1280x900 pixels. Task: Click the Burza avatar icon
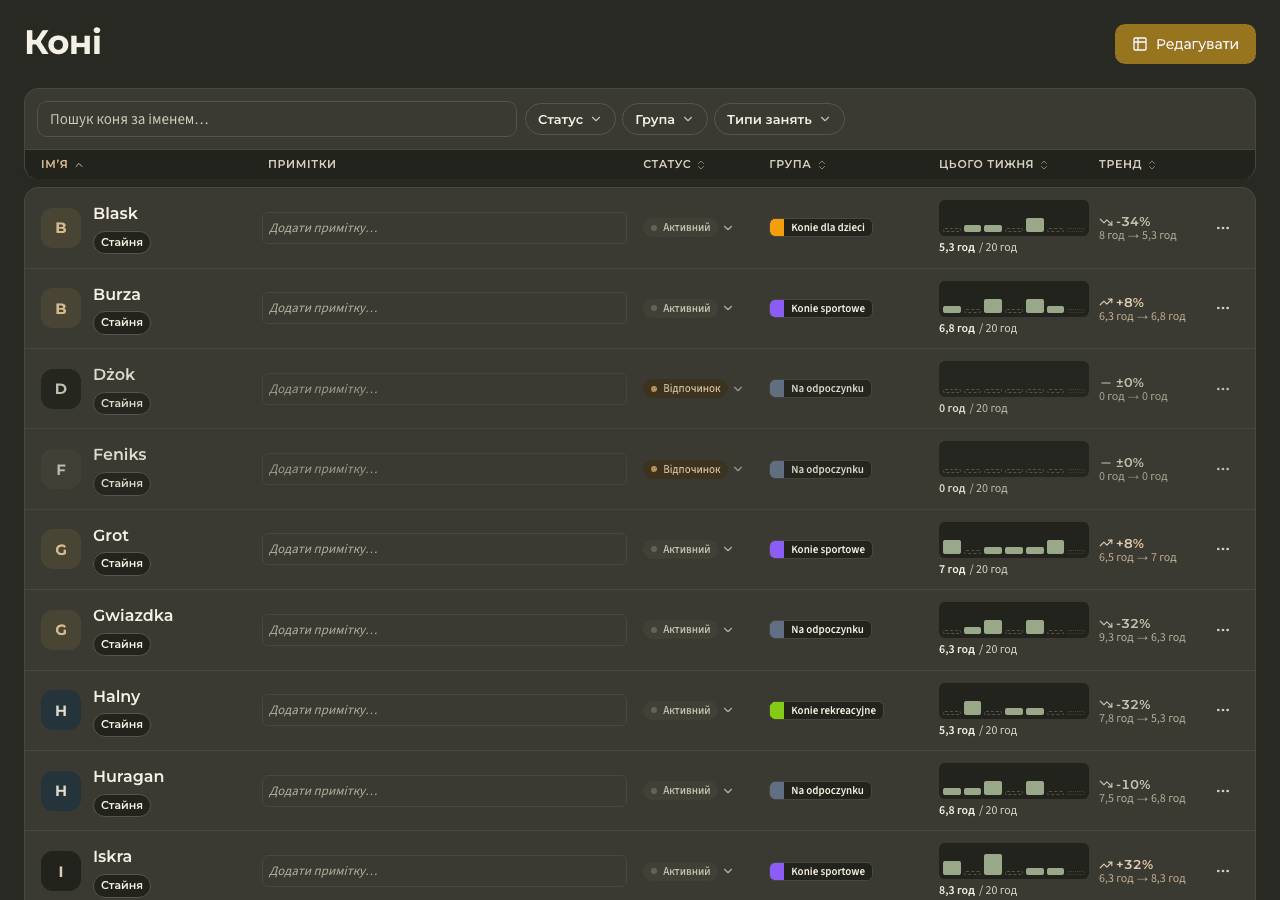[61, 308]
